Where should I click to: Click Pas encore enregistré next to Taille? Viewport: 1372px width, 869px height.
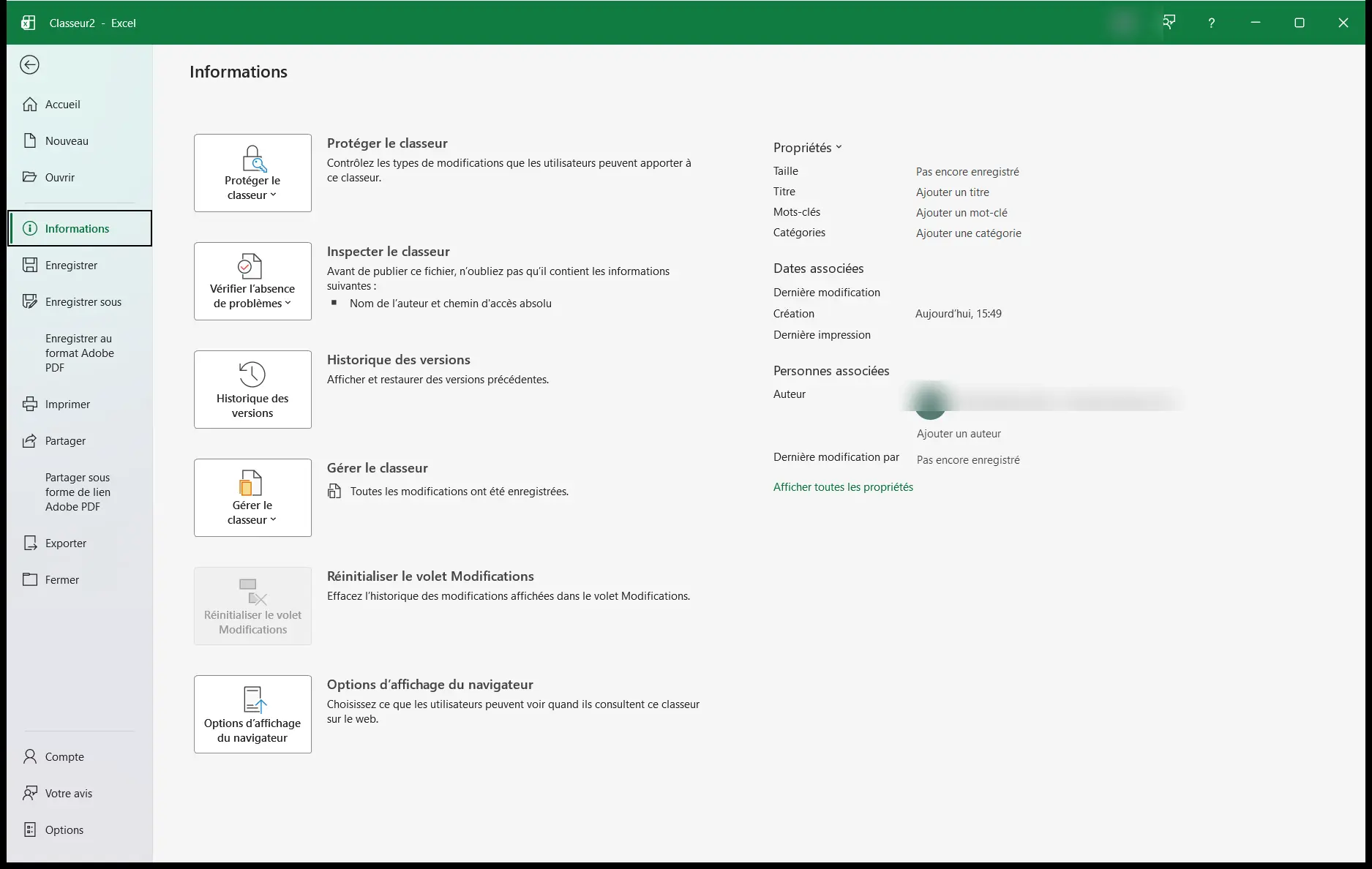(967, 171)
